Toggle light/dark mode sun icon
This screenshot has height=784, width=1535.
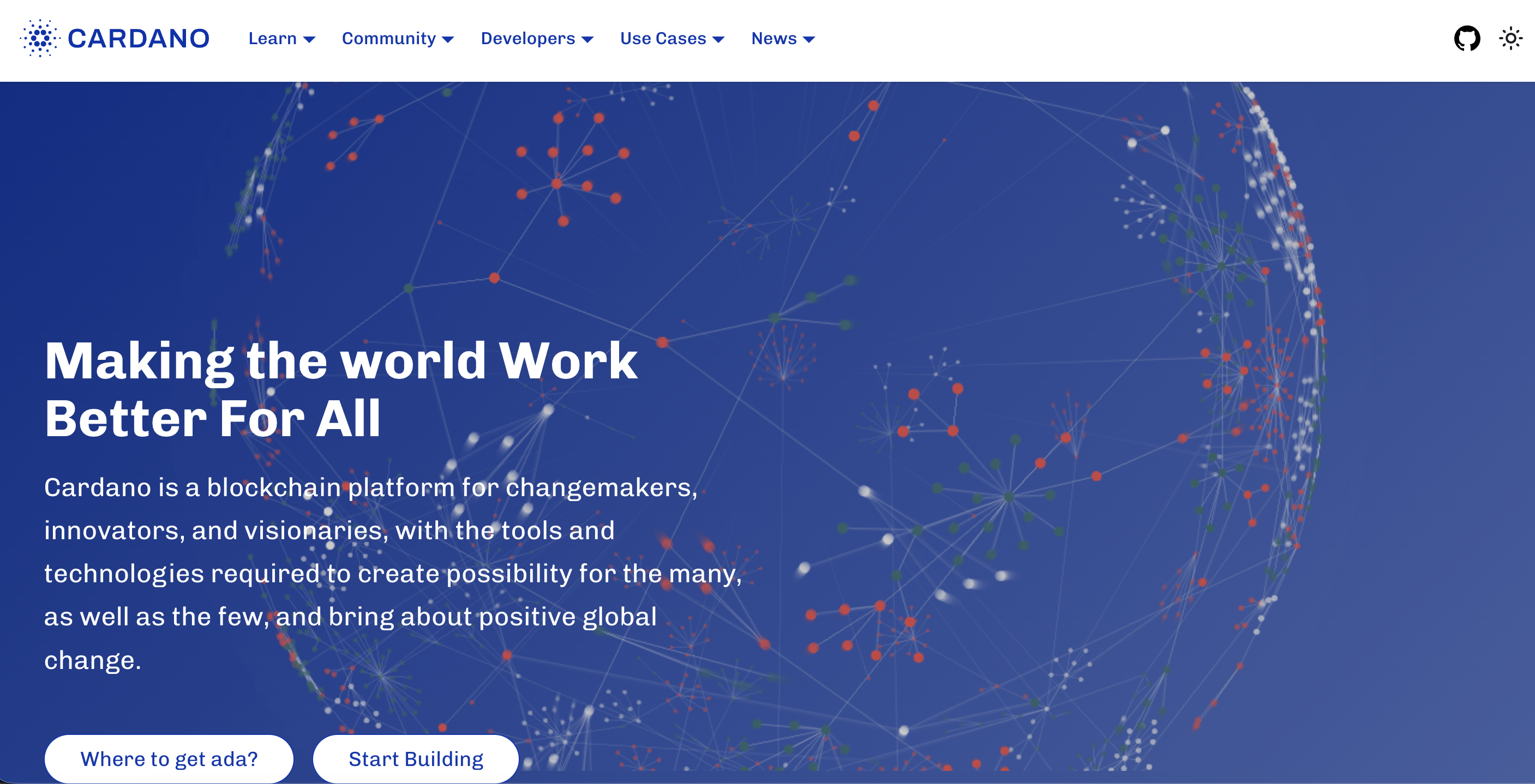pos(1510,39)
